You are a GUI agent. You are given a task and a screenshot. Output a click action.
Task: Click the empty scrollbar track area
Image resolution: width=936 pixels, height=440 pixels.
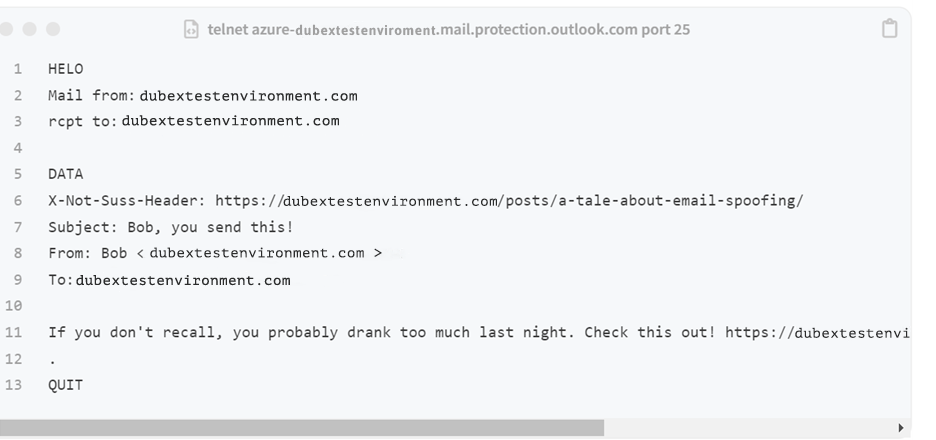(749, 427)
